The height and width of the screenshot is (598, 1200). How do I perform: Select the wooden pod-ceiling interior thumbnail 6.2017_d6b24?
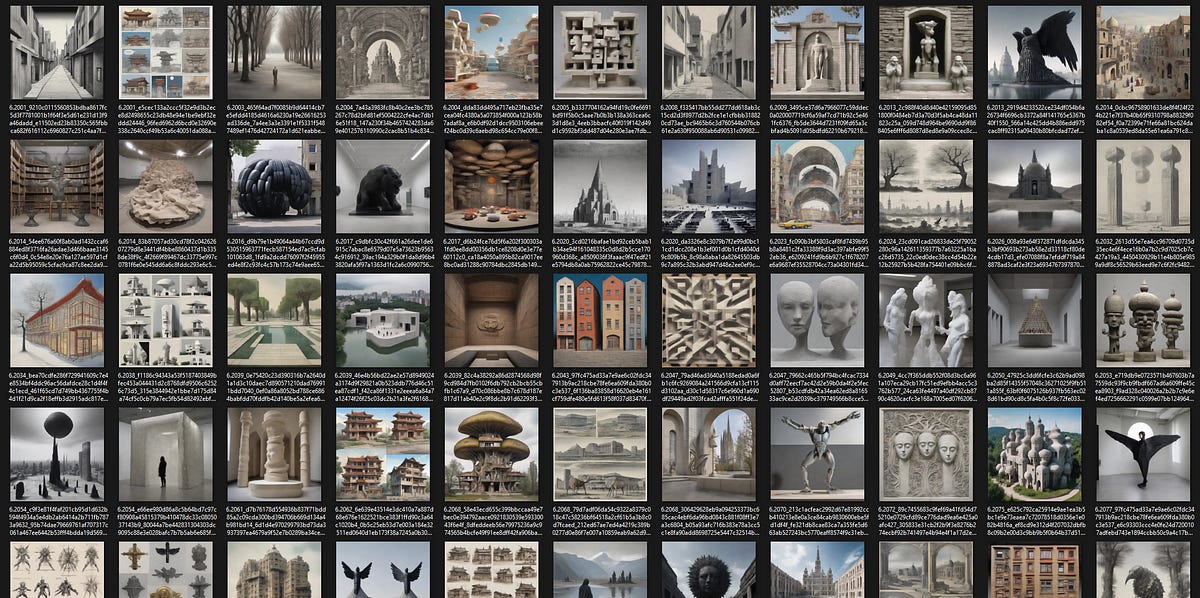(x=491, y=186)
